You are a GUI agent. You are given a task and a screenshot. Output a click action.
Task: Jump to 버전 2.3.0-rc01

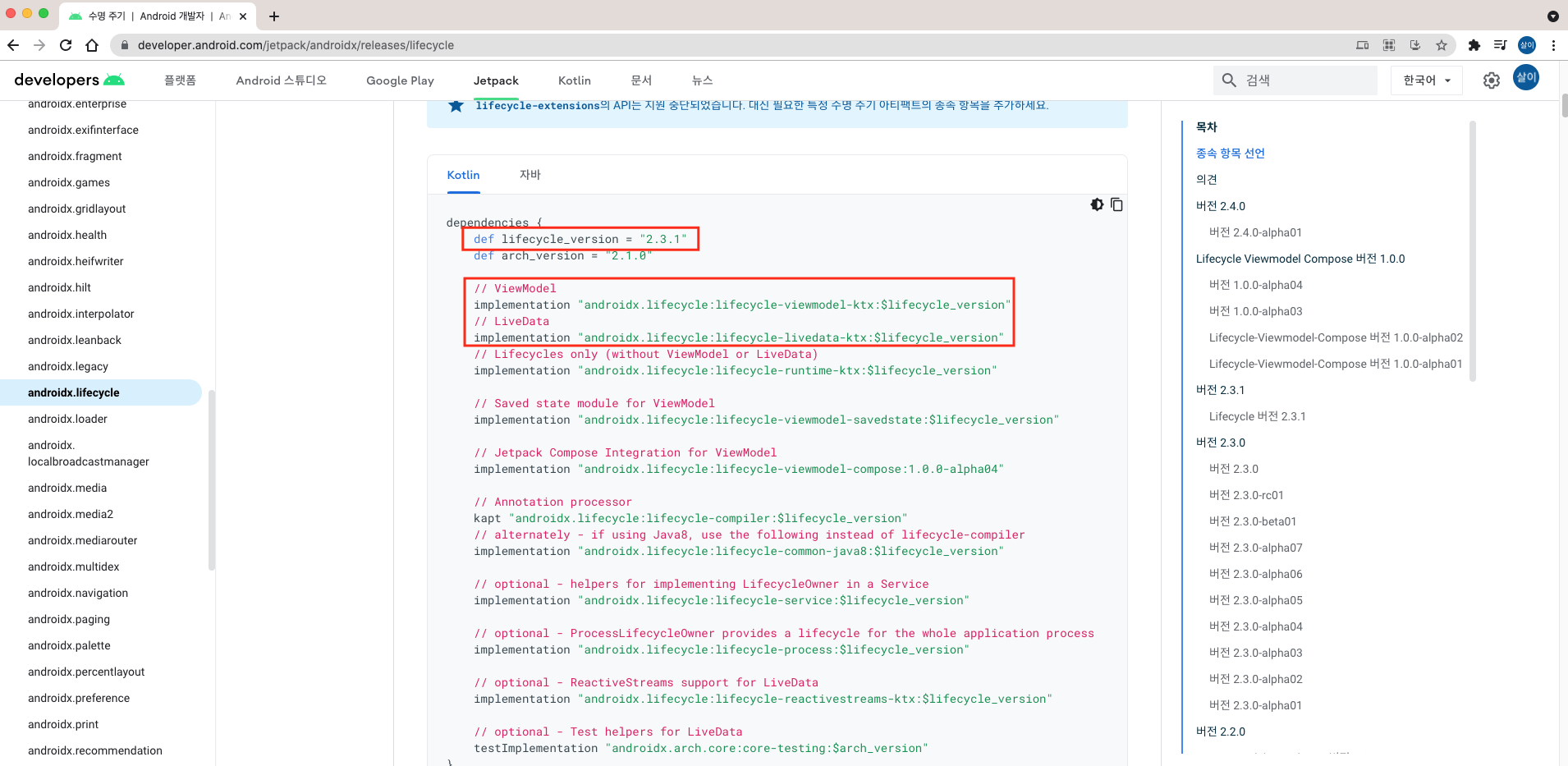point(1246,495)
